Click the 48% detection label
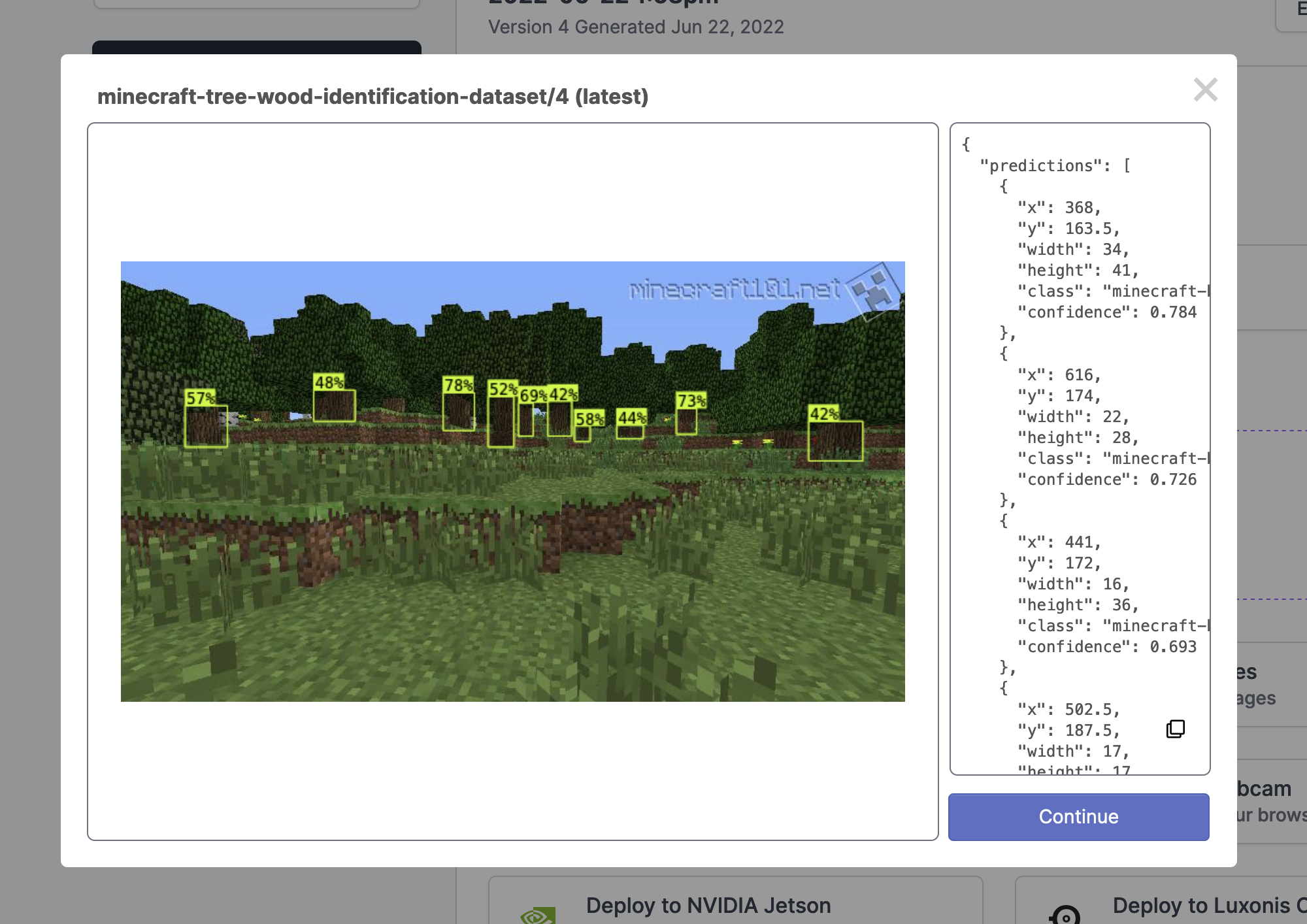The width and height of the screenshot is (1307, 924). coord(329,382)
